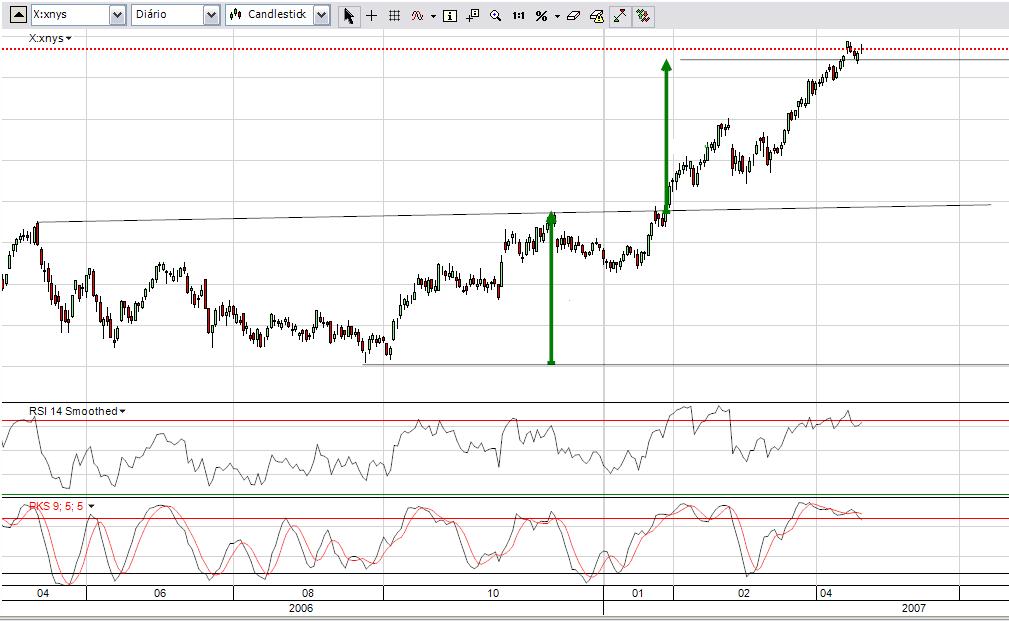This screenshot has height=621, width=1009.
Task: Click the info box icon
Action: click(x=450, y=15)
